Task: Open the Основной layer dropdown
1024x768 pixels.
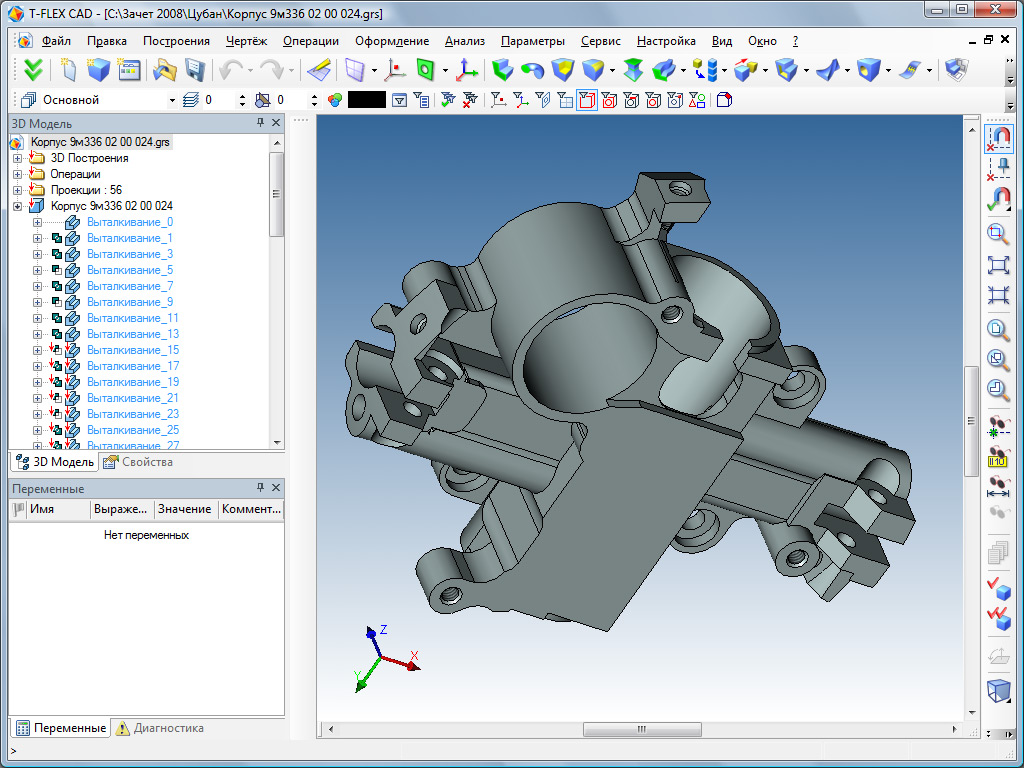Action: [172, 101]
